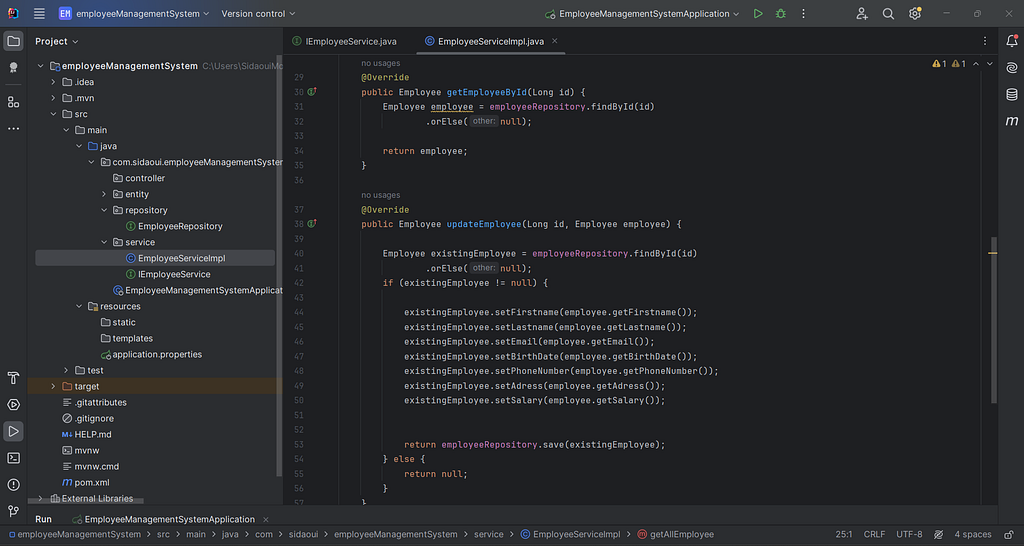Open the Commit tool window icon
The width and height of the screenshot is (1024, 546).
point(13,68)
